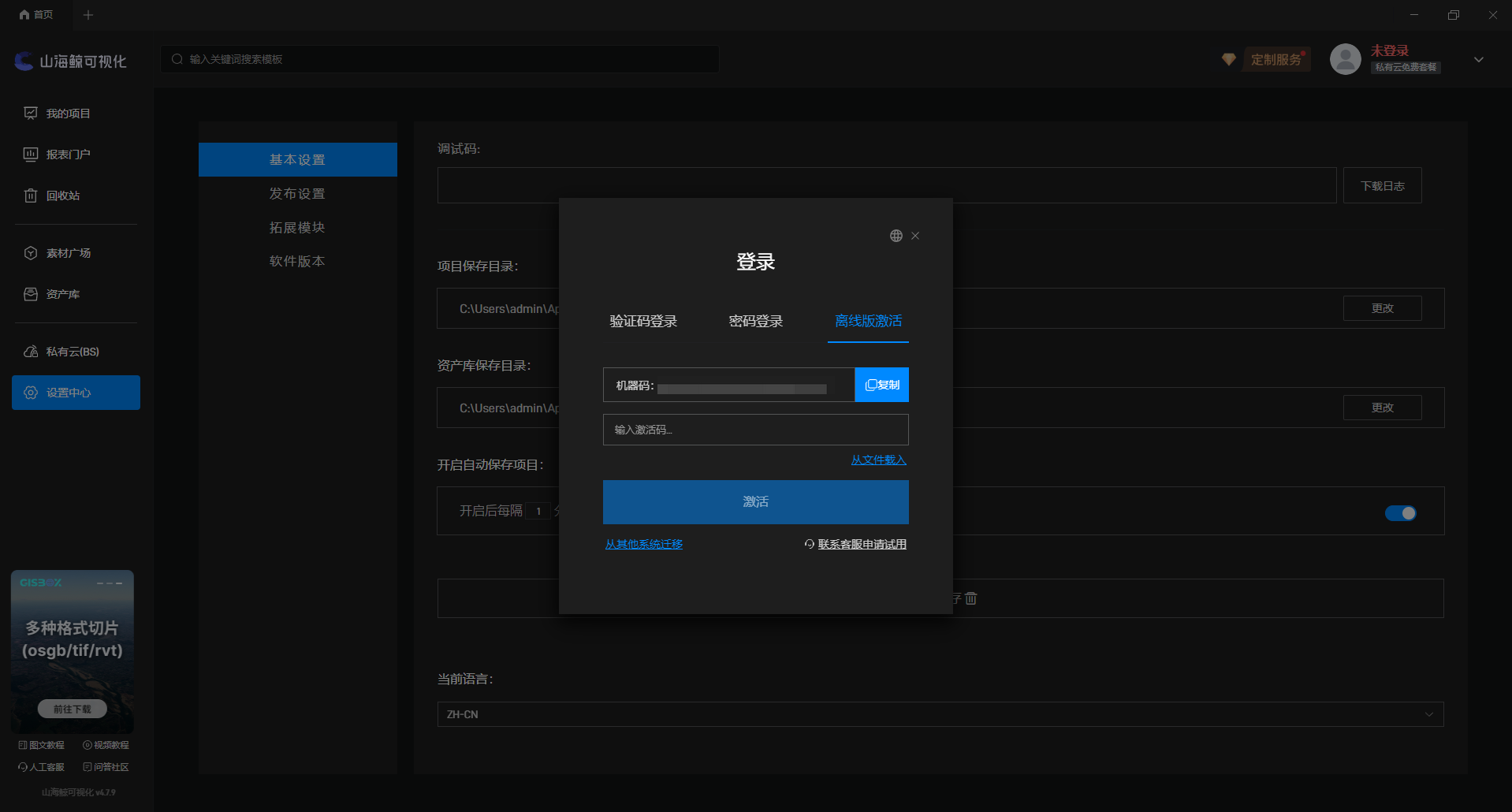This screenshot has height=812, width=1512.
Task: Click the 定制服务 diamond button
Action: [x=1266, y=60]
